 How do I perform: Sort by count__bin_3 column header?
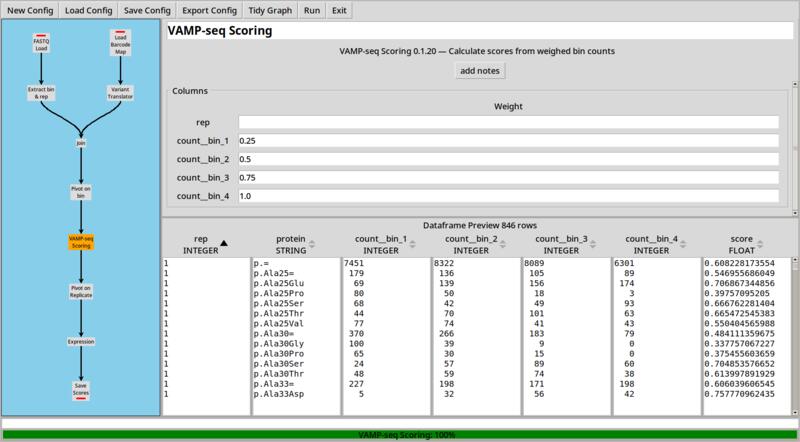(566, 244)
